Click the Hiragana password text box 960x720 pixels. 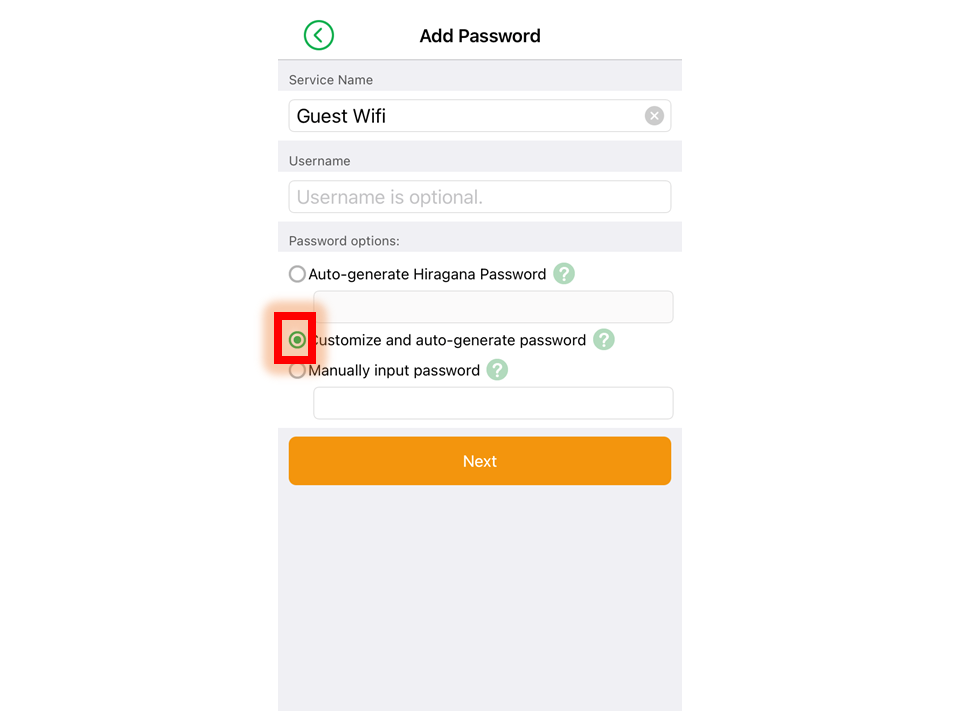pos(493,307)
